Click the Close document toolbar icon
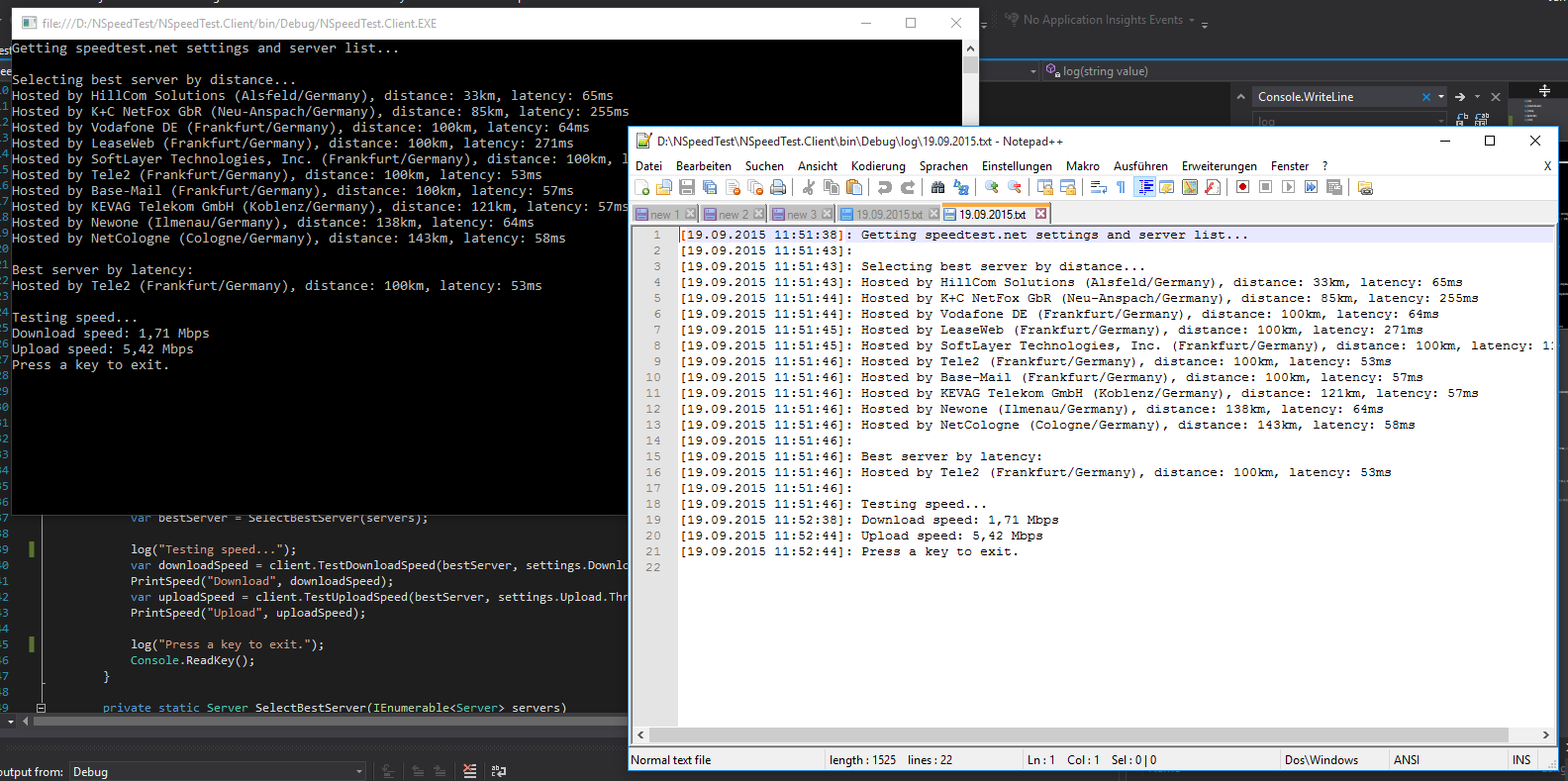Viewport: 1568px width, 781px height. click(x=733, y=187)
